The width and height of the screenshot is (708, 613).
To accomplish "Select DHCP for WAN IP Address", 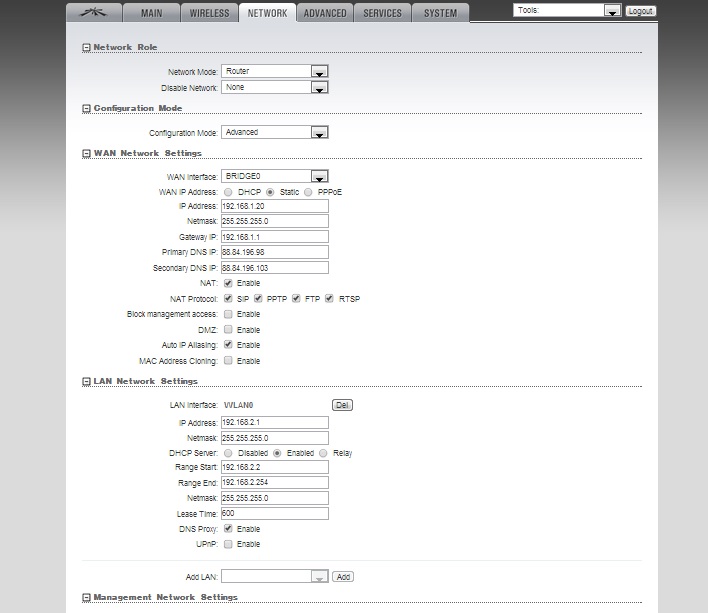I will pyautogui.click(x=228, y=192).
